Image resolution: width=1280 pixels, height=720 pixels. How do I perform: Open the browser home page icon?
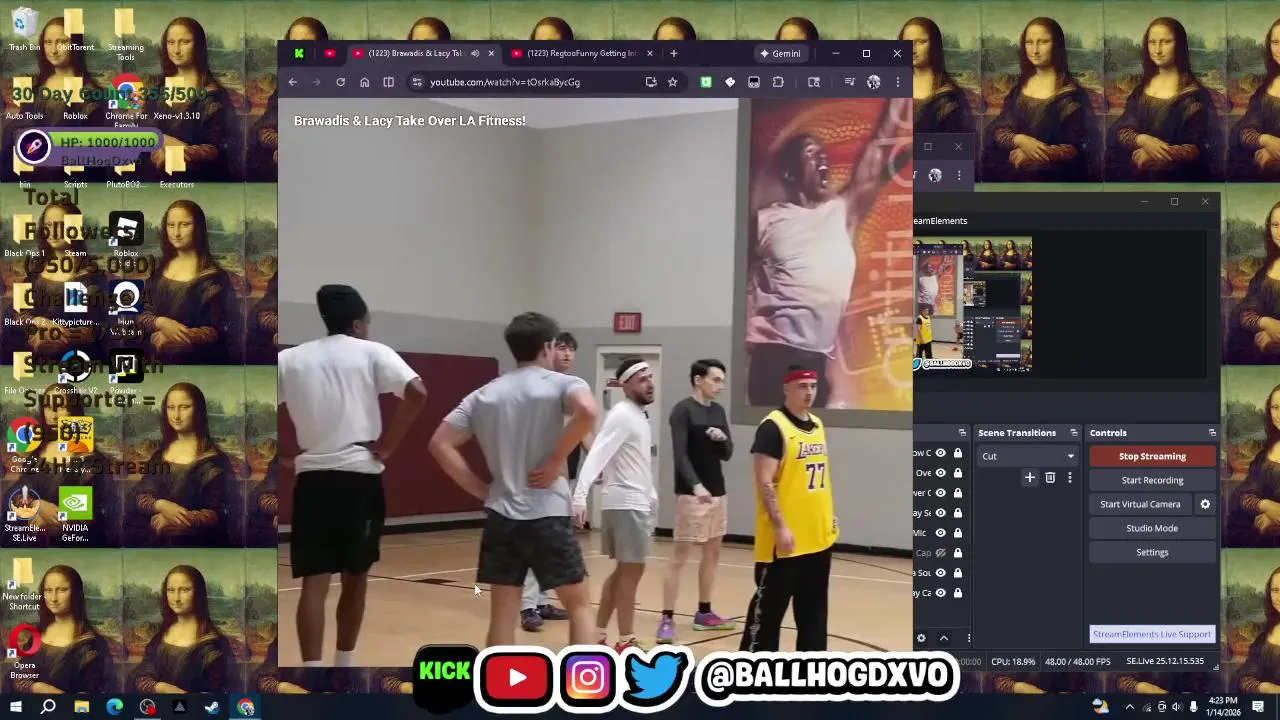364,82
